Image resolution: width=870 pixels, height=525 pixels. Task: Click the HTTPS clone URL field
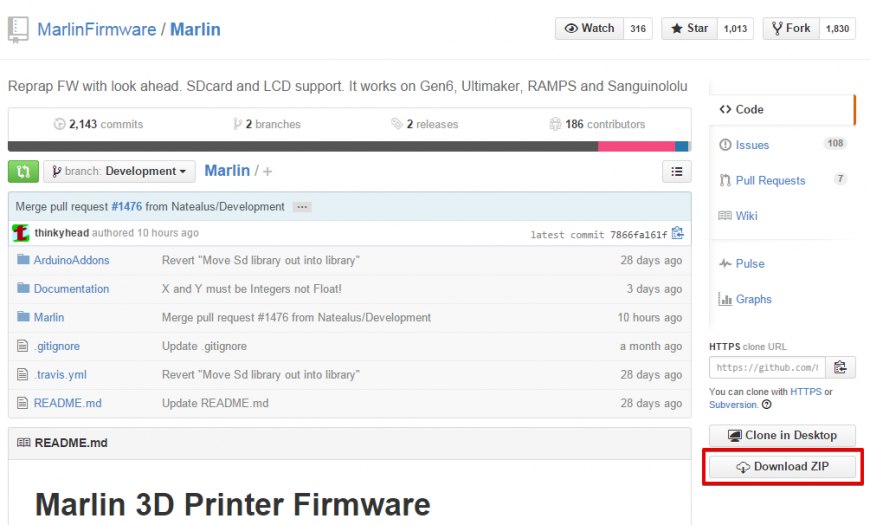click(767, 367)
